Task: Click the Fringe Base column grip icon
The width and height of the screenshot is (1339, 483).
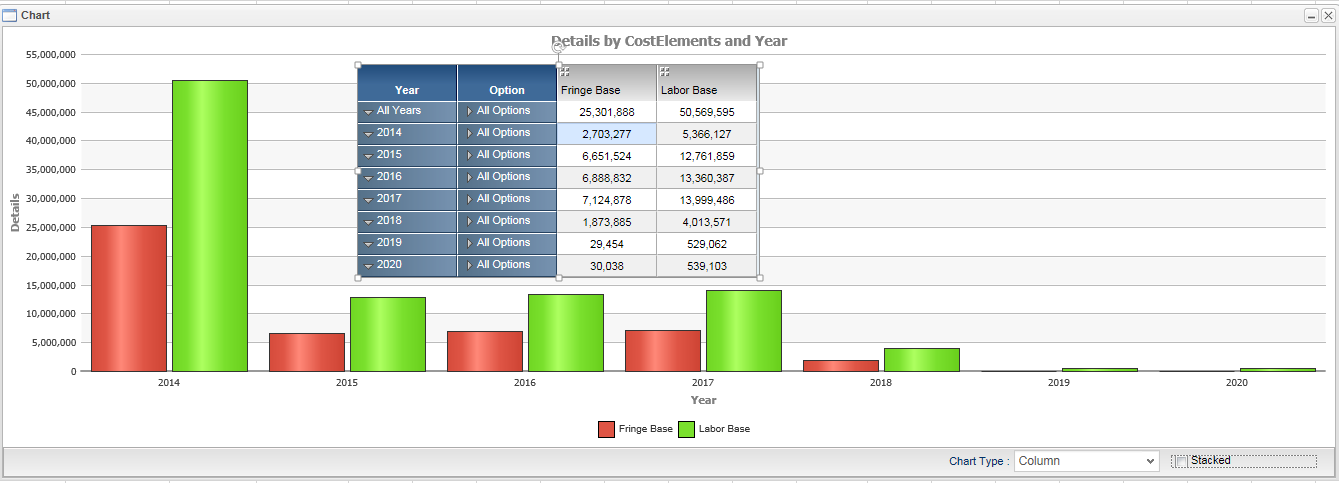Action: pos(565,72)
